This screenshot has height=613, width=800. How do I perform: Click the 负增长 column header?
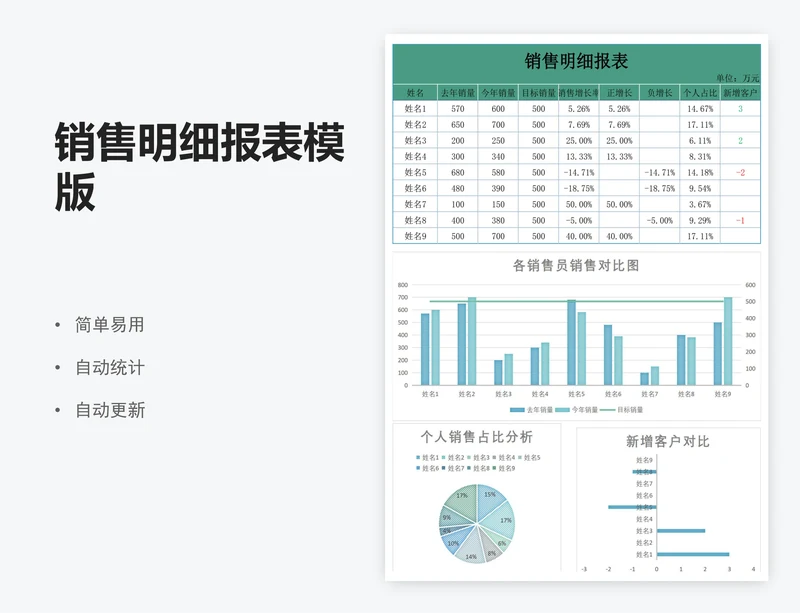click(x=659, y=93)
